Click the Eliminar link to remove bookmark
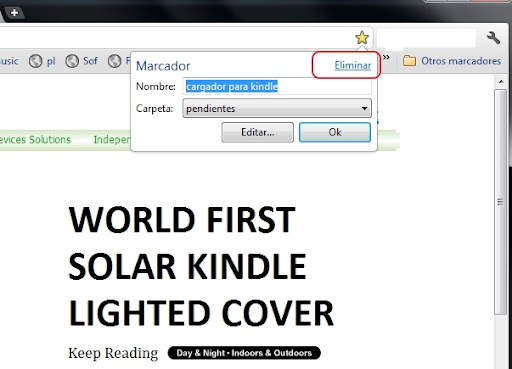Image resolution: width=512 pixels, height=369 pixels. 353,65
